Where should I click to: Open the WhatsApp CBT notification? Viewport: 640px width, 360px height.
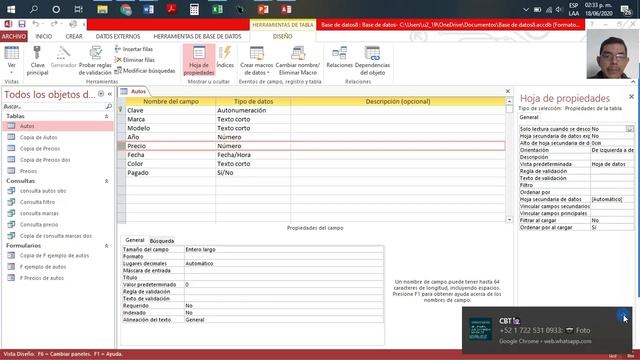547,330
